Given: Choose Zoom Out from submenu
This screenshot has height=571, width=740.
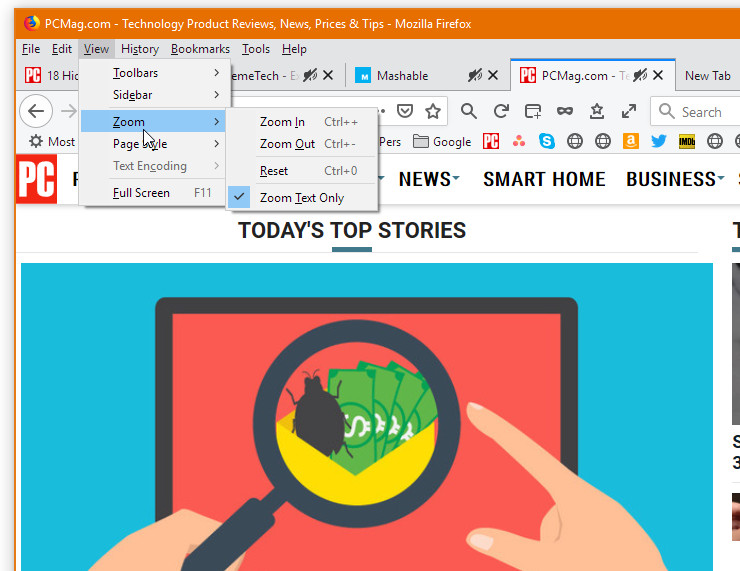Looking at the screenshot, I should pos(302,143).
